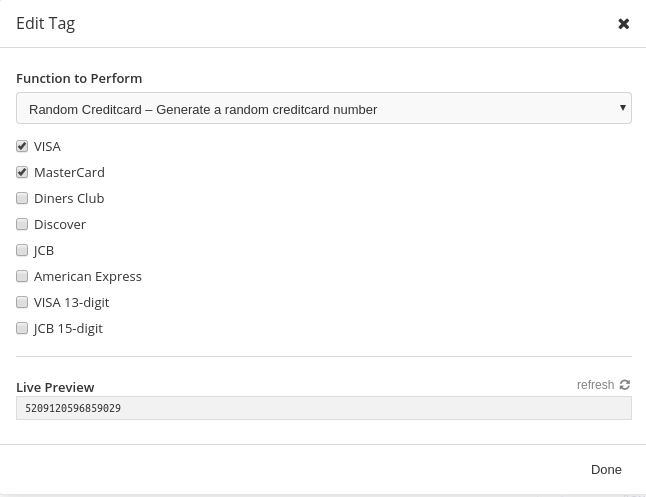Screen dimensions: 646x497
Task: Enable the Diners Club checkbox
Action: pyautogui.click(x=22, y=198)
